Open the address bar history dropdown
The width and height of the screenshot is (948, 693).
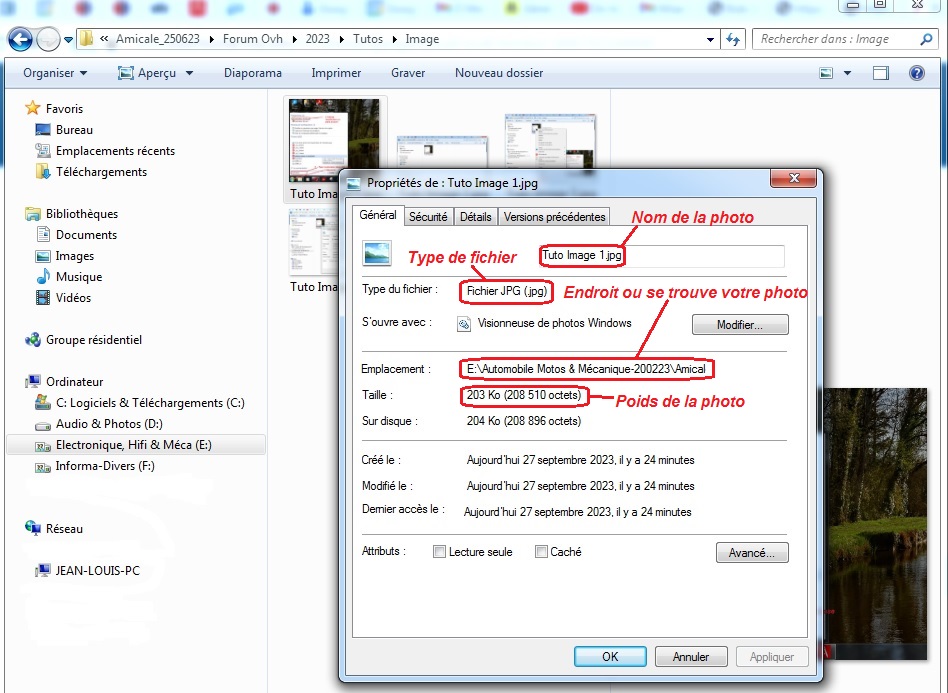711,40
